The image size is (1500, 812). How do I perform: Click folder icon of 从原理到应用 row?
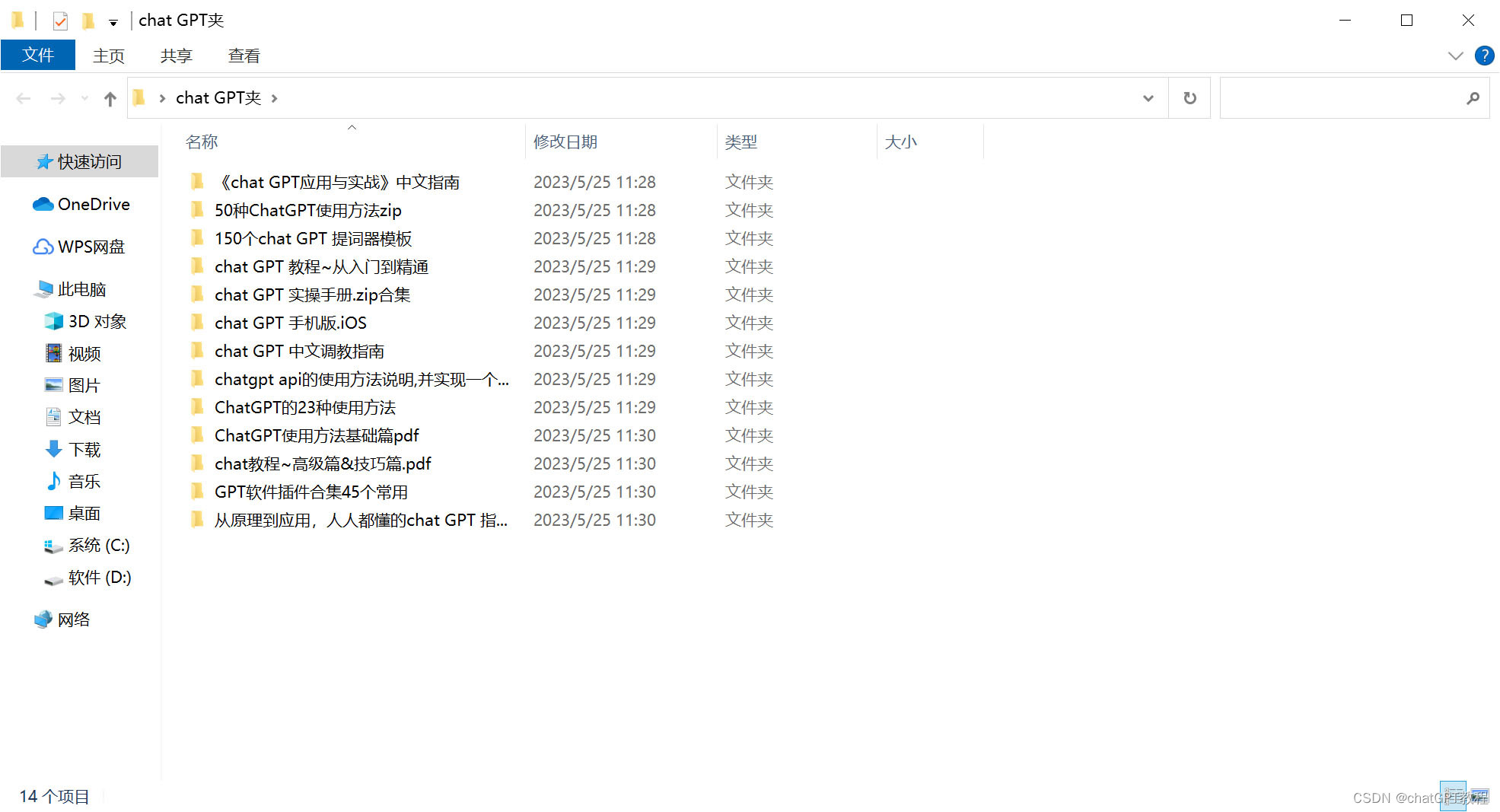pos(197,520)
